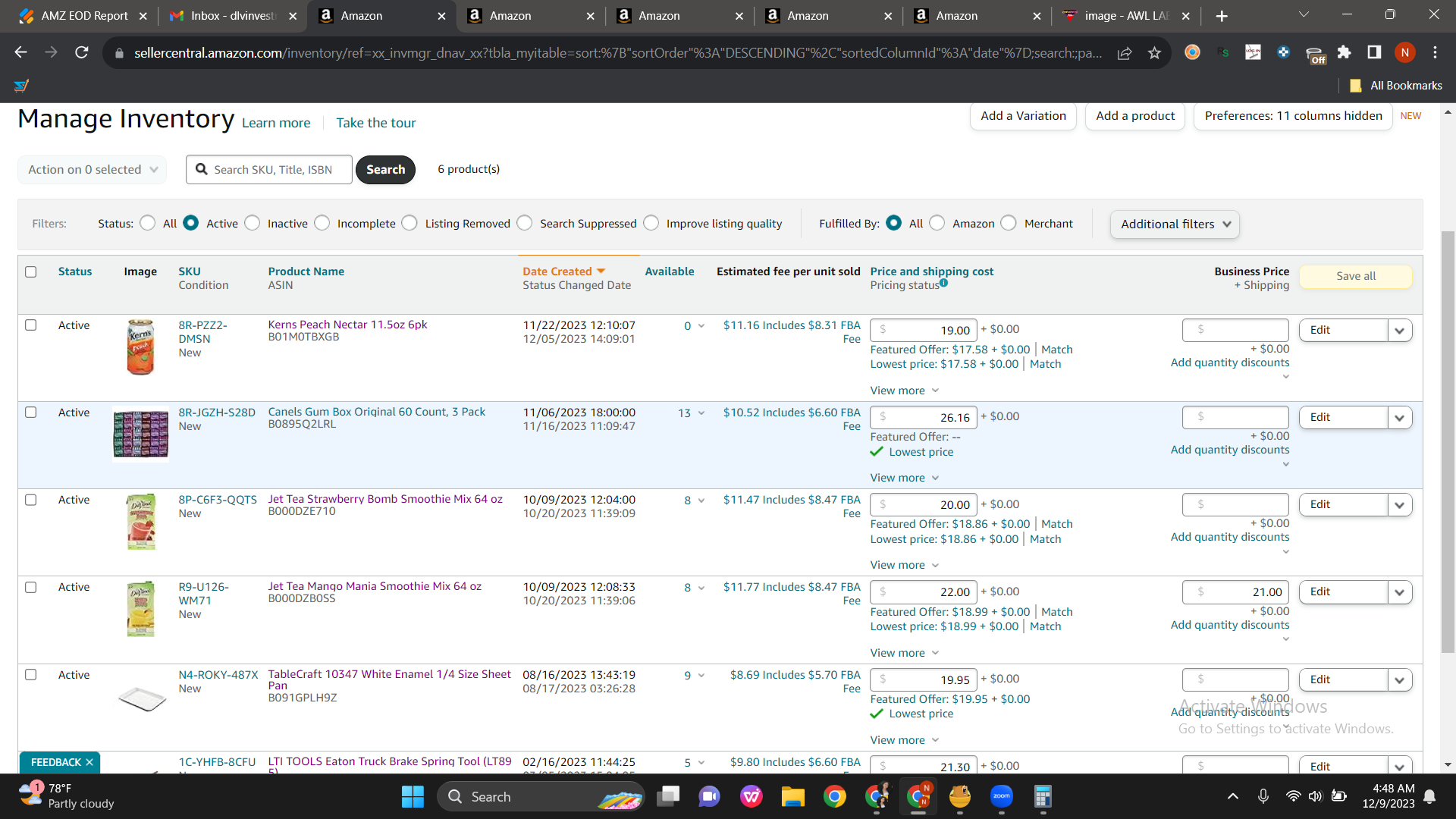Screen dimensions: 1456x819
Task: Click the browser back arrow
Action: click(x=20, y=52)
